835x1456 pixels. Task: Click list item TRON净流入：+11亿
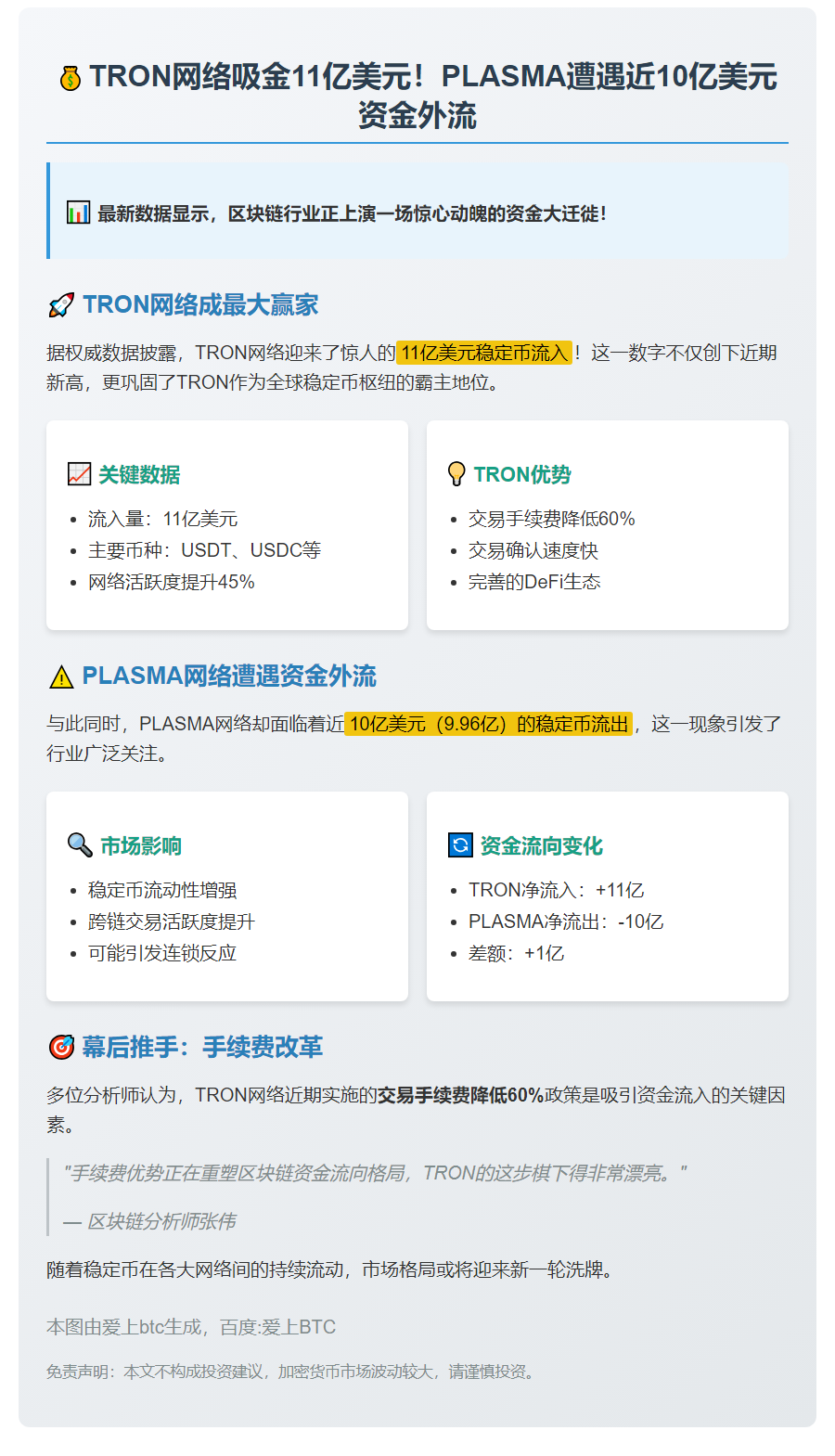(557, 890)
